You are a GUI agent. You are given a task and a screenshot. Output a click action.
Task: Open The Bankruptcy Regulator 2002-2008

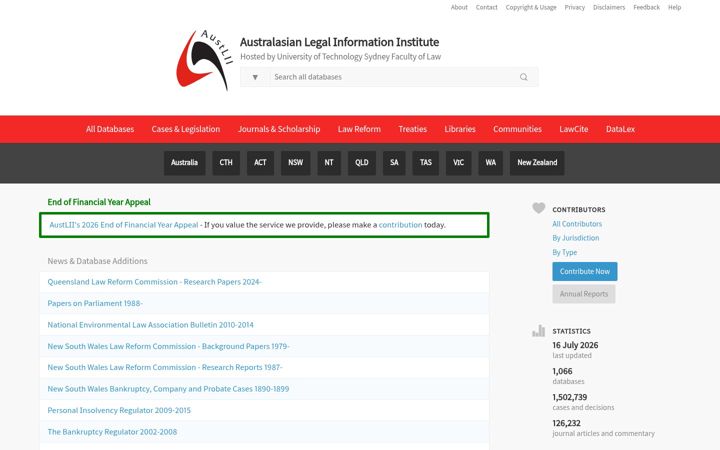click(x=112, y=432)
